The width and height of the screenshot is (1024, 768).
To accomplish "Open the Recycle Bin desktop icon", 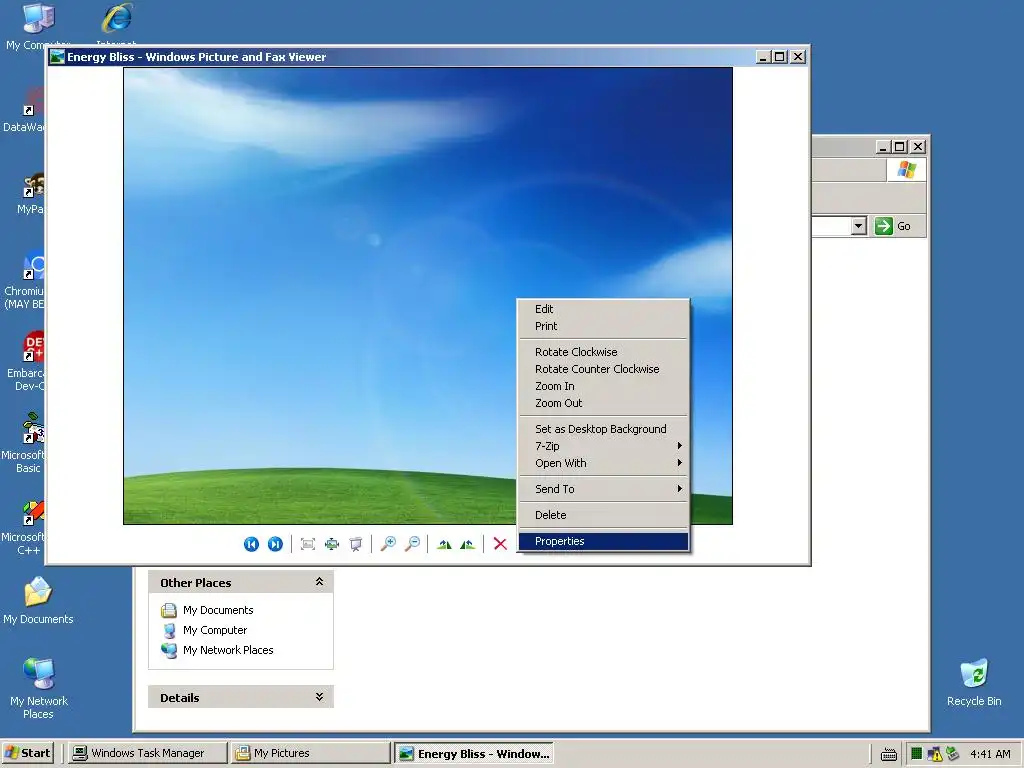I will [x=974, y=682].
